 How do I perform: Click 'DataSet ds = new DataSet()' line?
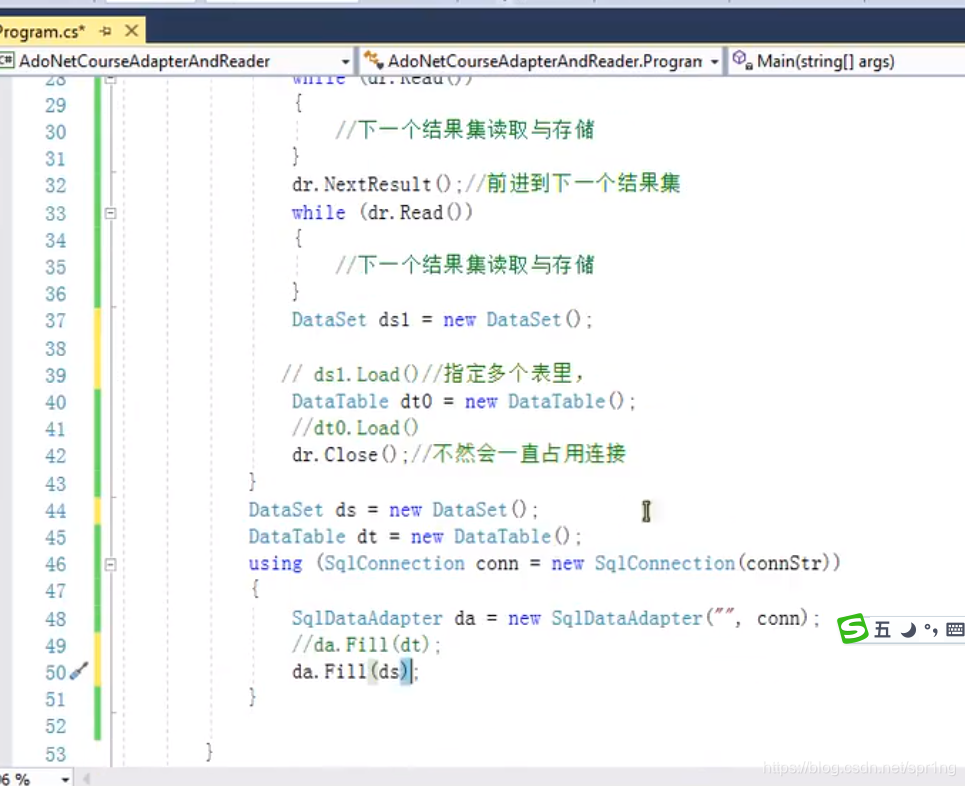(393, 510)
